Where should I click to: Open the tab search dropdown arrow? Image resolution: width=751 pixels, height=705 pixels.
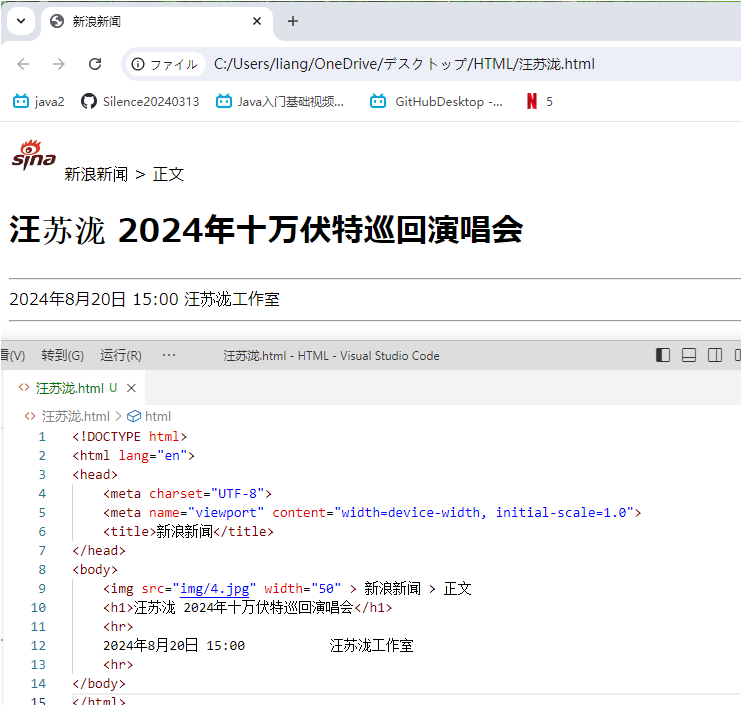[21, 21]
